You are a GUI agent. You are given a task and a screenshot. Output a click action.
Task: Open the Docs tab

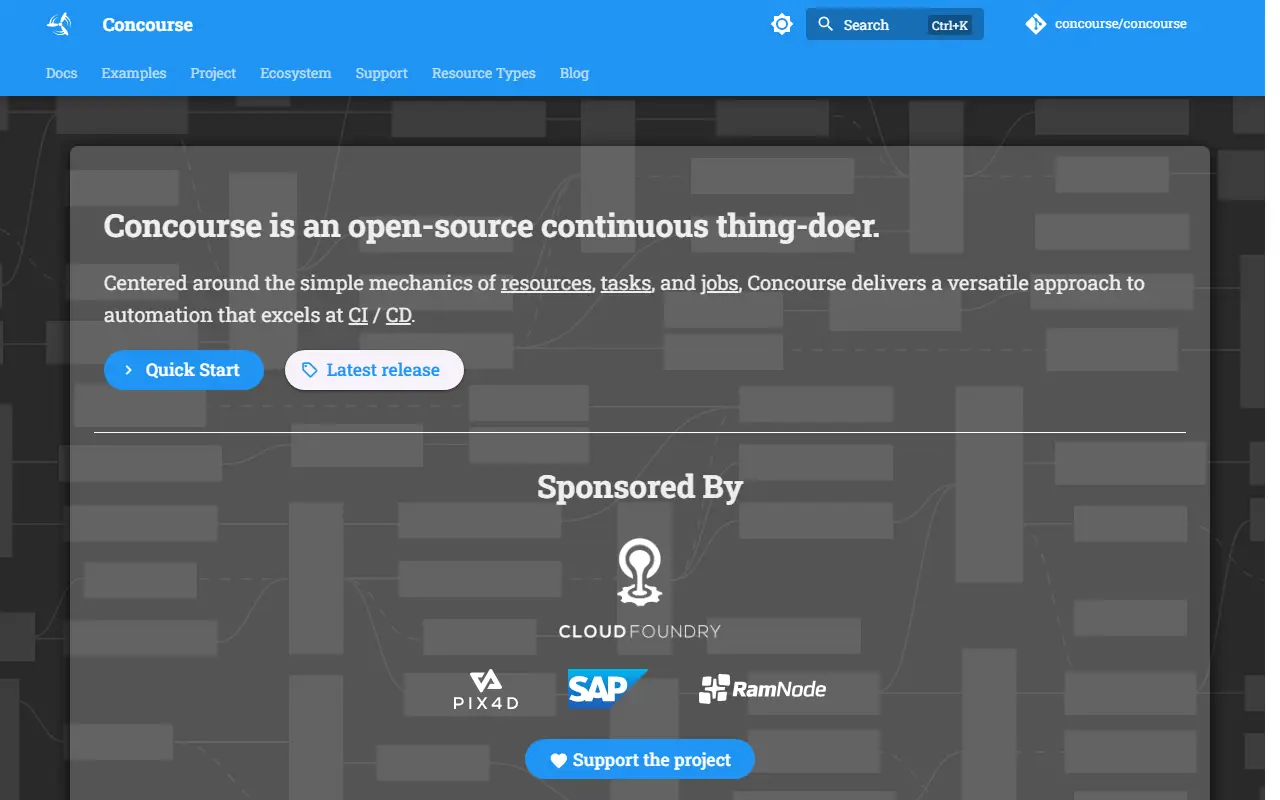62,73
